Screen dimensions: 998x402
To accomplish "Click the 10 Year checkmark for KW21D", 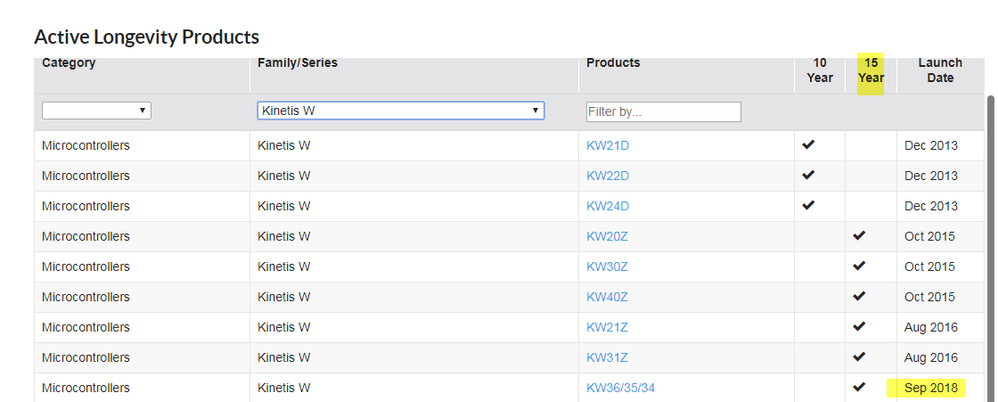I will pyautogui.click(x=809, y=145).
